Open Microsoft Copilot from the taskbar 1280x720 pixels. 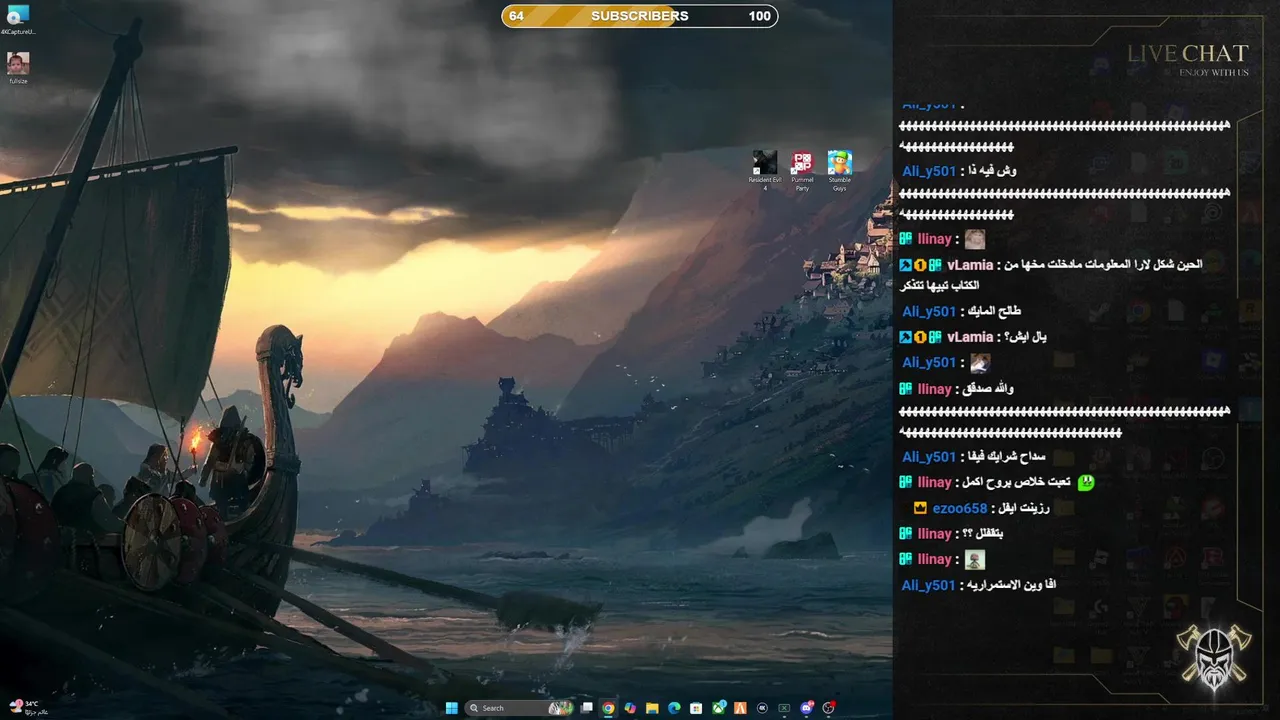click(630, 708)
